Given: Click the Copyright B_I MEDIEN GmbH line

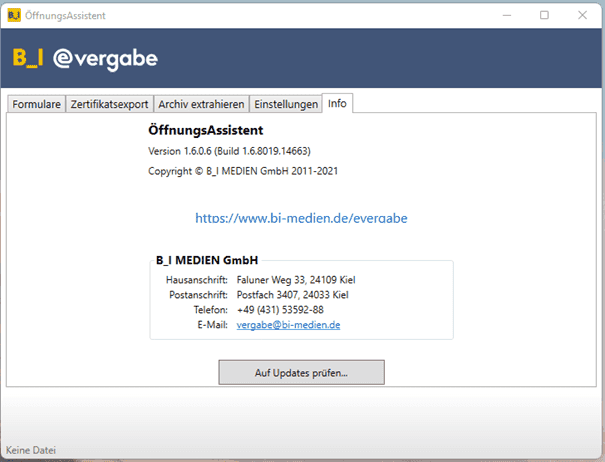Looking at the screenshot, I should 243,171.
